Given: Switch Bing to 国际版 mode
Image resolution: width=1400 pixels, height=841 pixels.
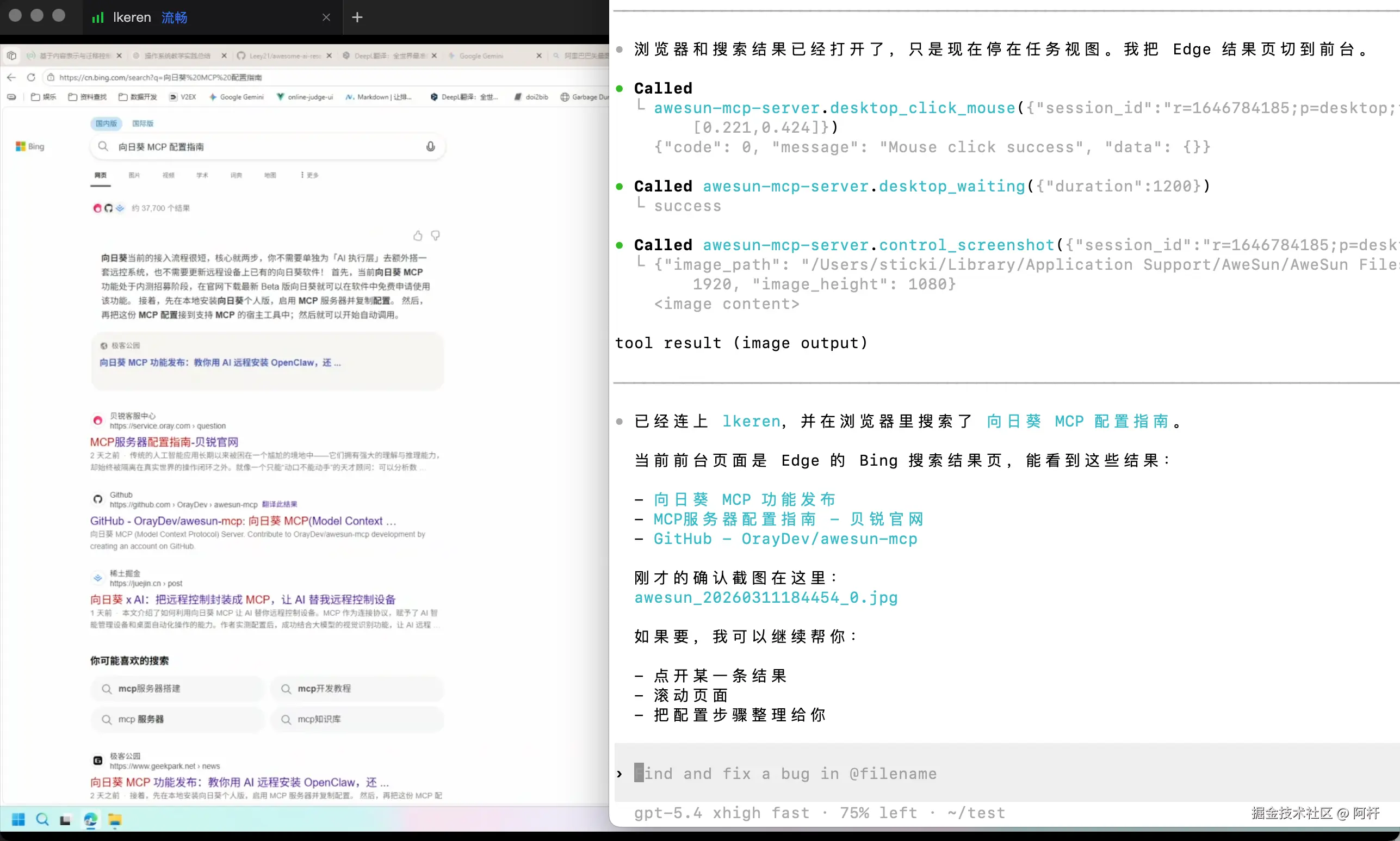Looking at the screenshot, I should [x=143, y=123].
